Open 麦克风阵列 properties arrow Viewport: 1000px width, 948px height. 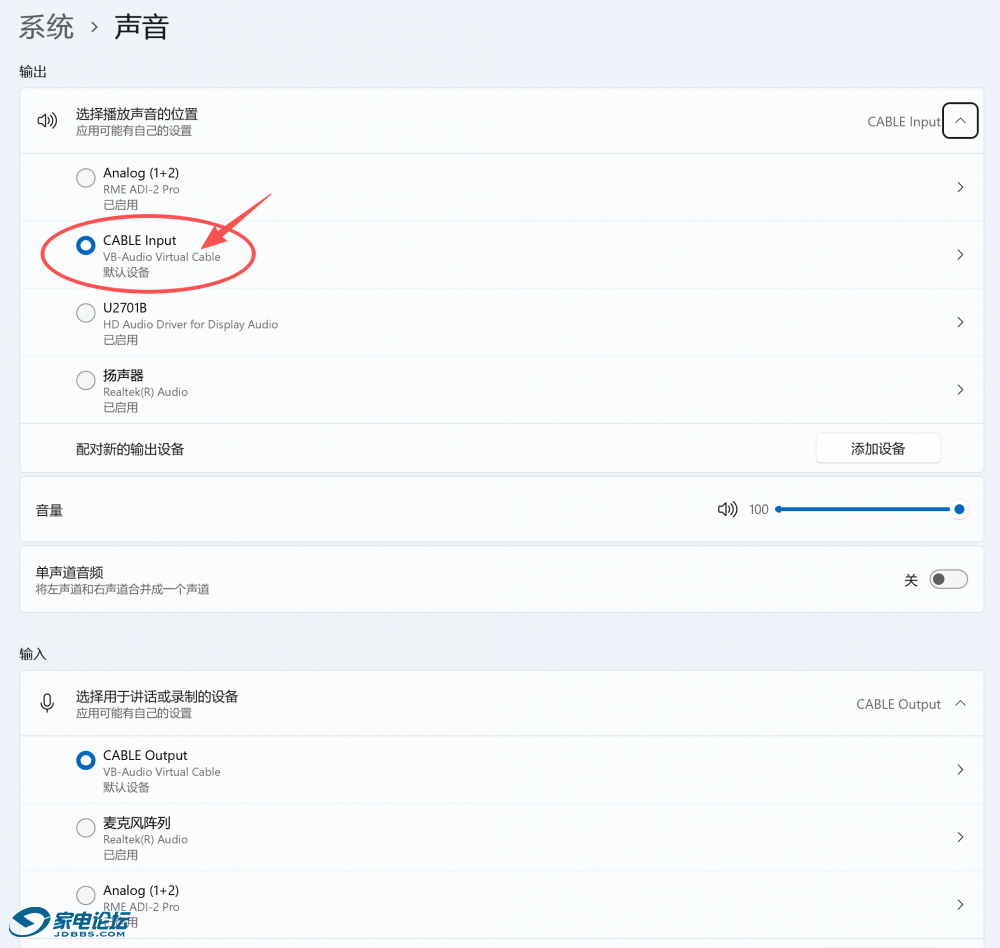pyautogui.click(x=960, y=837)
